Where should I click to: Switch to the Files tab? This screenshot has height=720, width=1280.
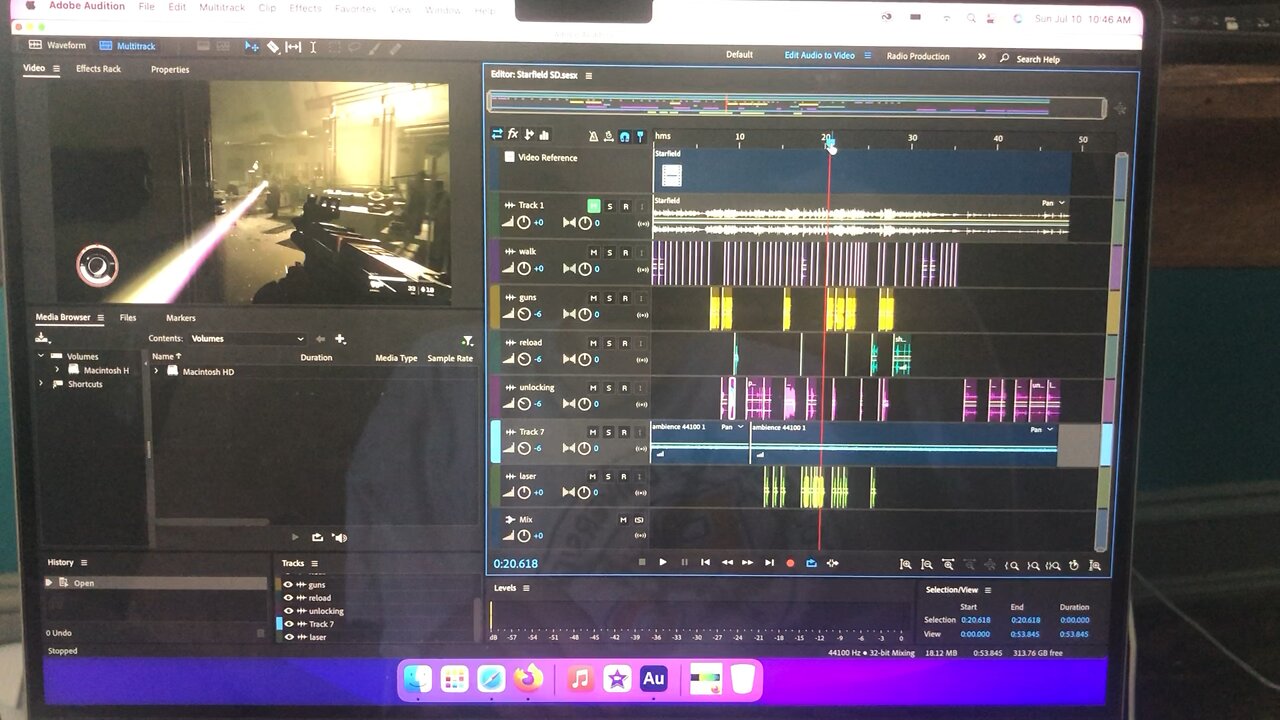pos(128,318)
